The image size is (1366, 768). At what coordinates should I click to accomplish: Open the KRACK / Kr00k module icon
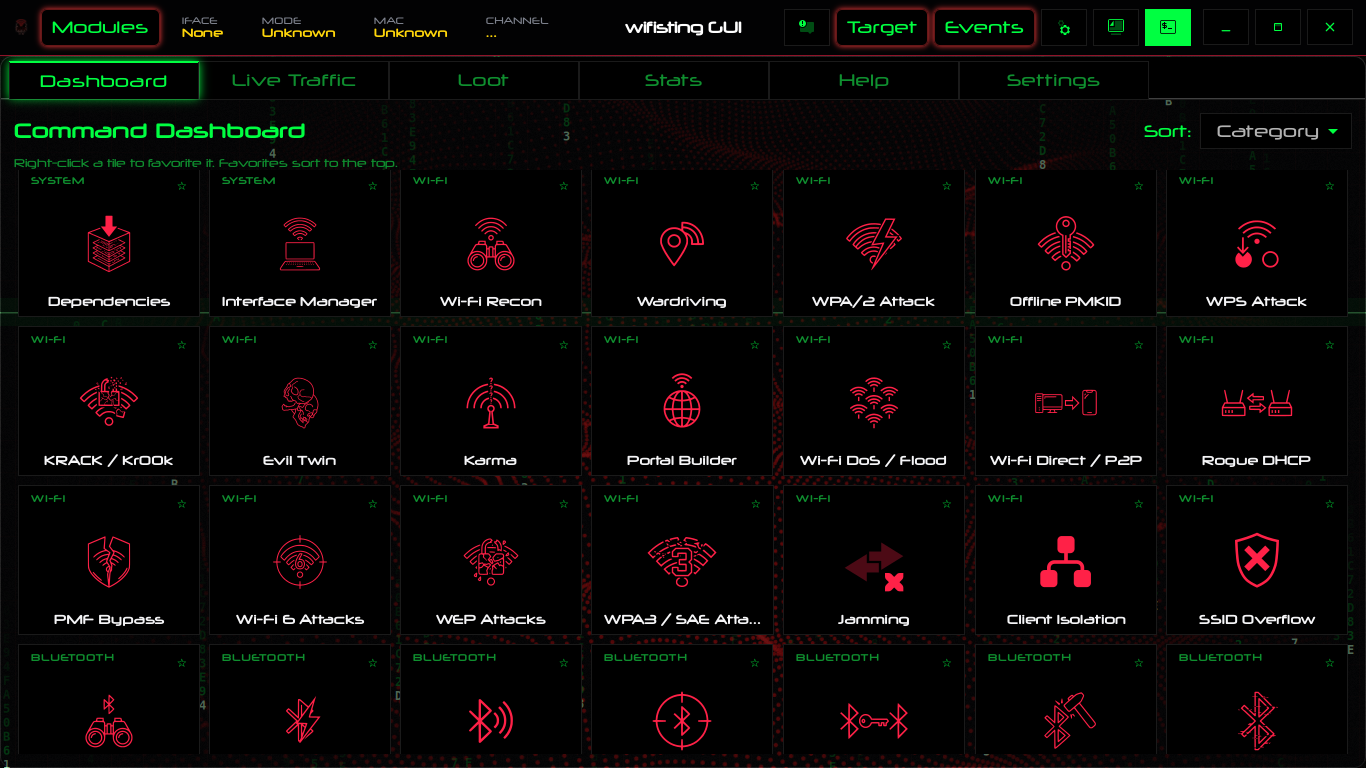click(x=109, y=403)
